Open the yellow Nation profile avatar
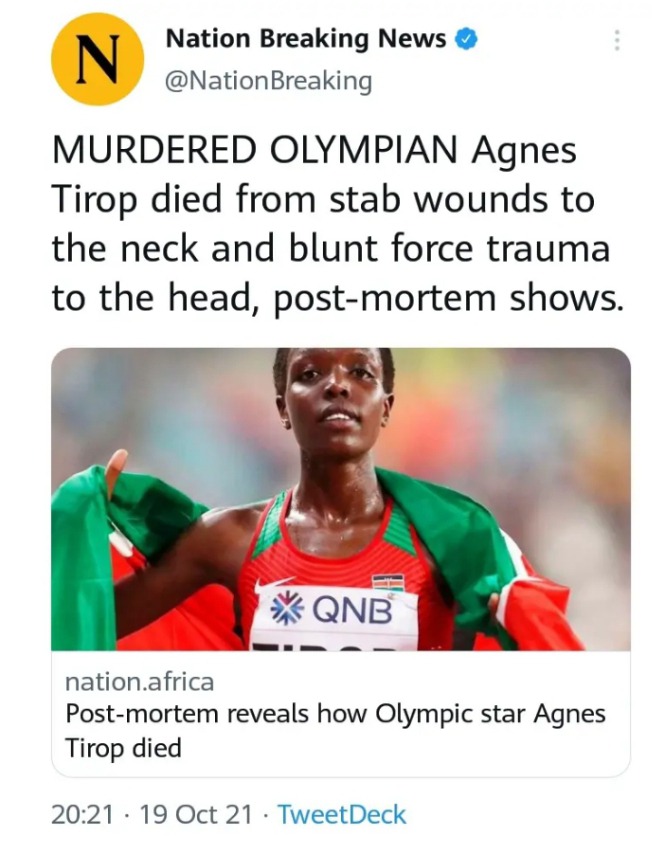This screenshot has width=653, height=848. tap(97, 59)
